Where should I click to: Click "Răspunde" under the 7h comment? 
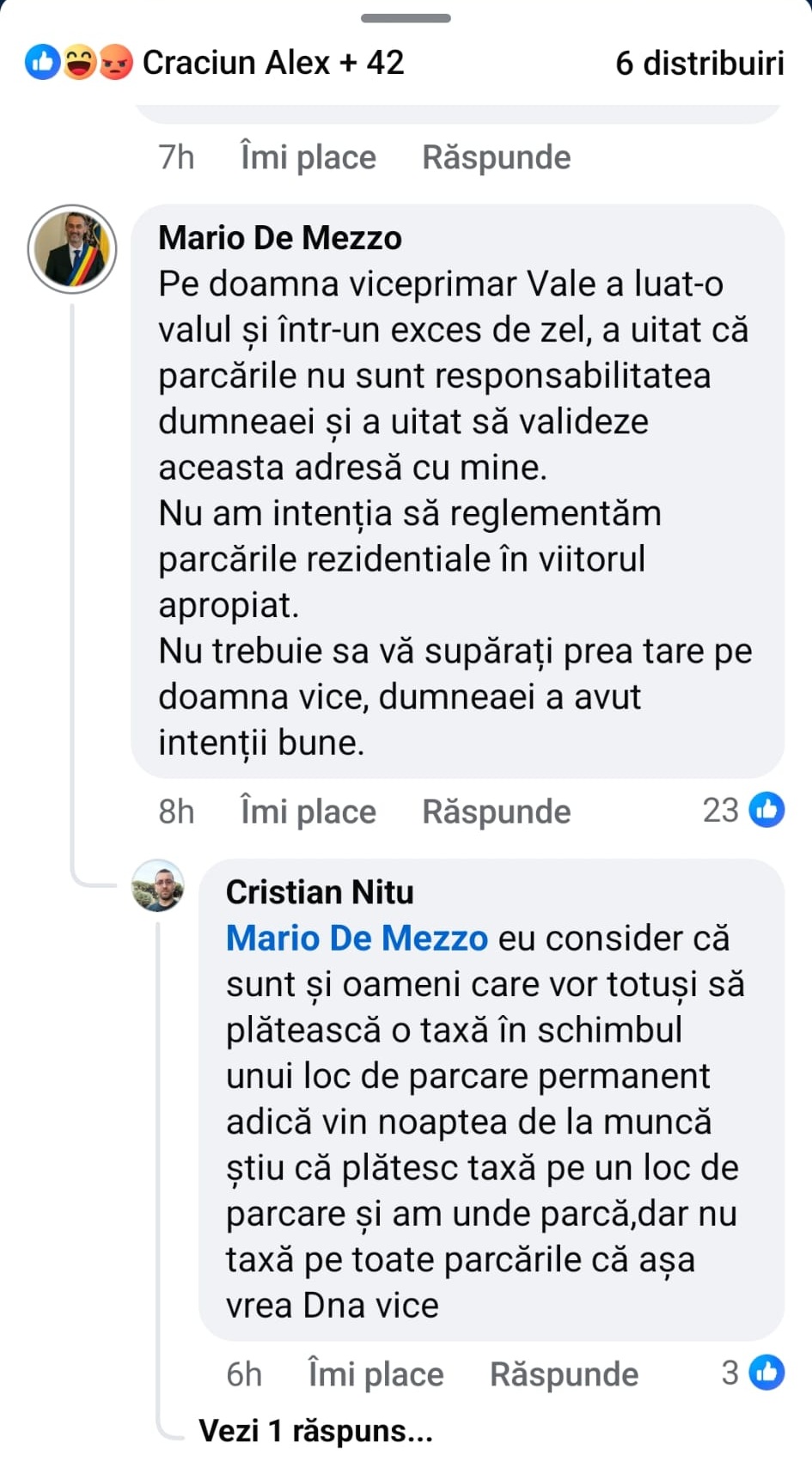(x=496, y=157)
